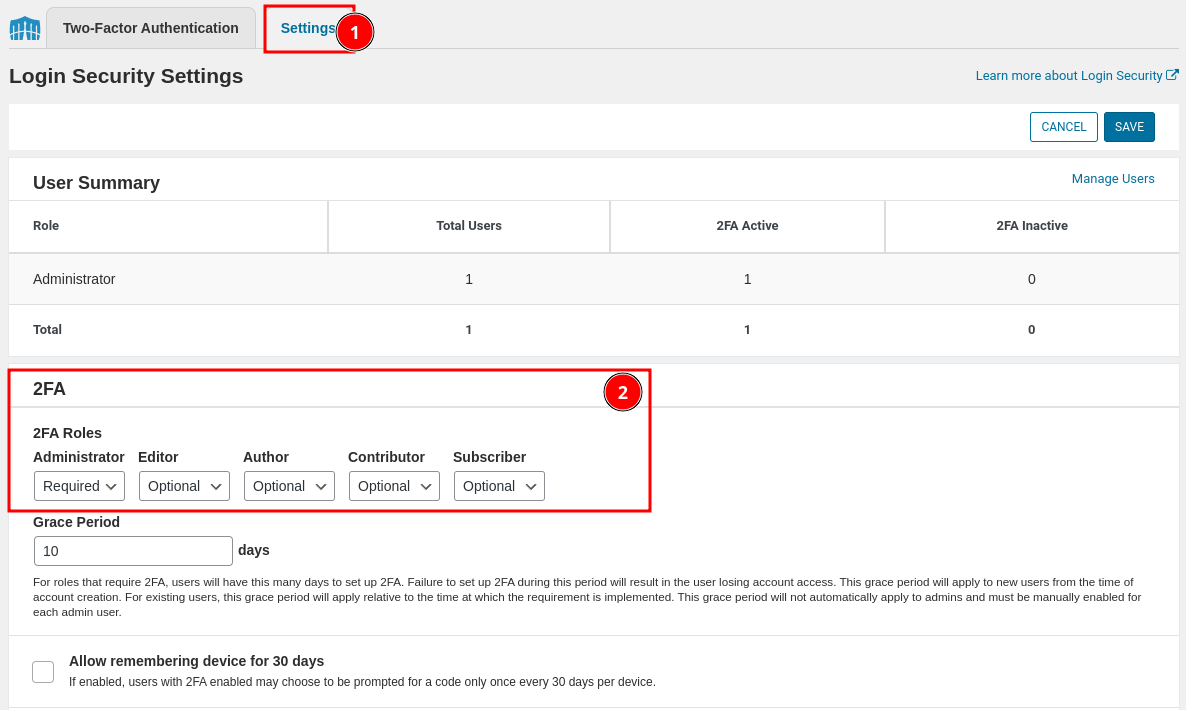The image size is (1186, 710).
Task: Expand the Editor 2FA role dropdown
Action: [184, 486]
